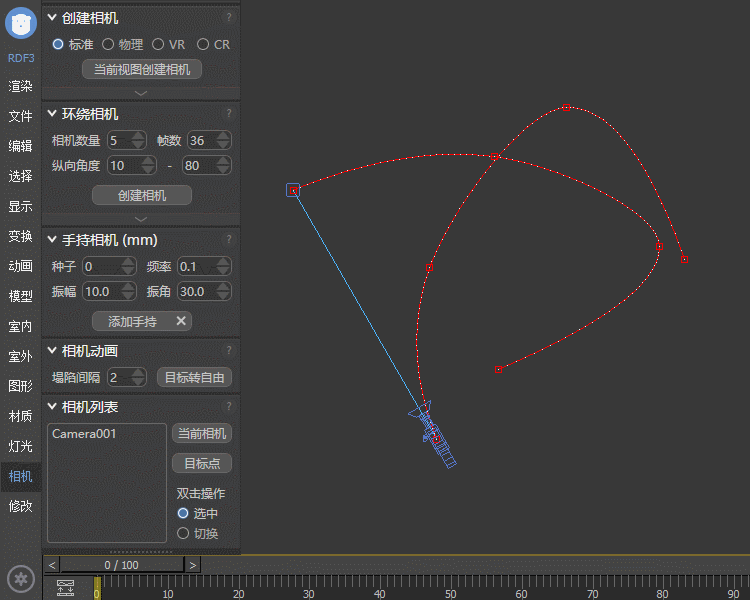Click 添加手持 button
This screenshot has width=750, height=600.
point(142,321)
